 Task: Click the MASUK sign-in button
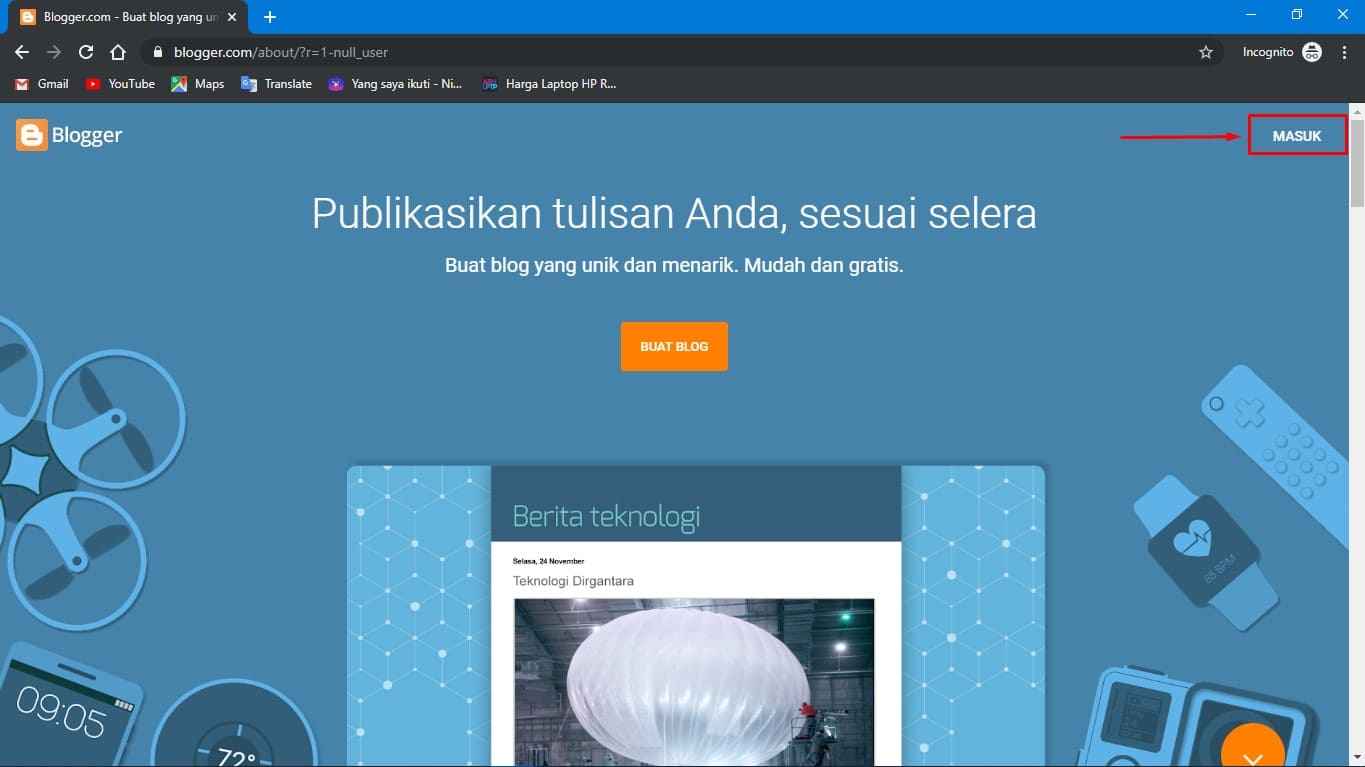pos(1297,136)
